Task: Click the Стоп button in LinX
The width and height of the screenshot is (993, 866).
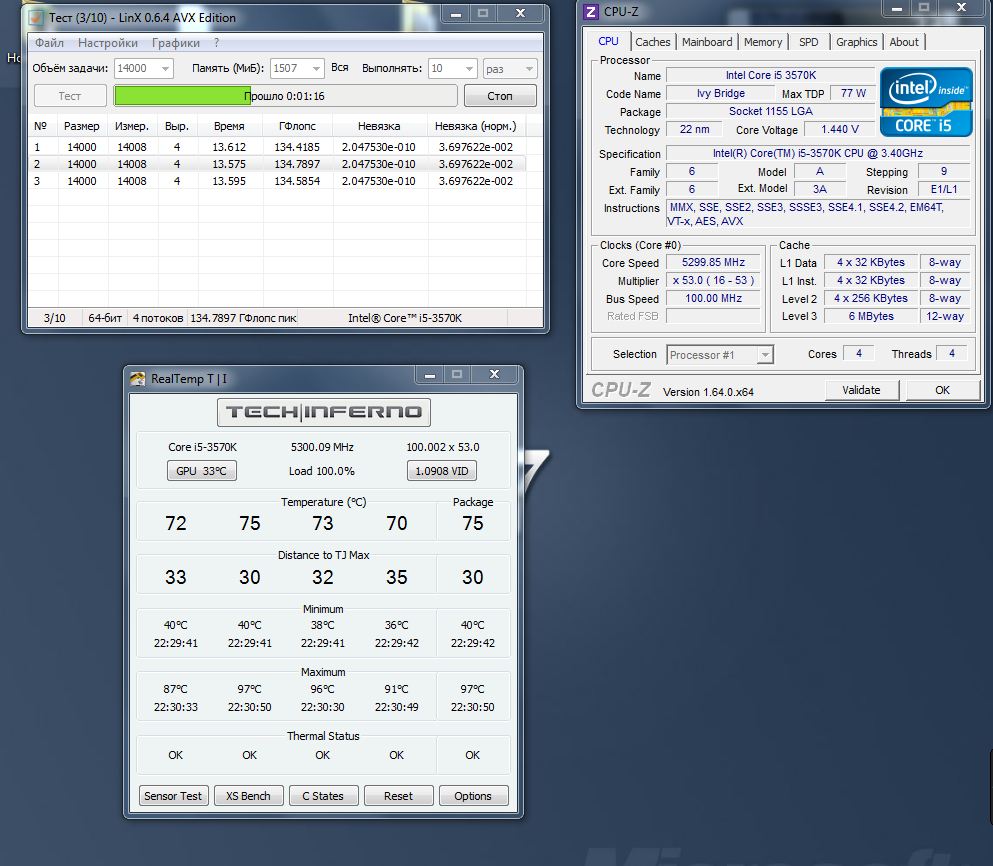Action: 500,96
